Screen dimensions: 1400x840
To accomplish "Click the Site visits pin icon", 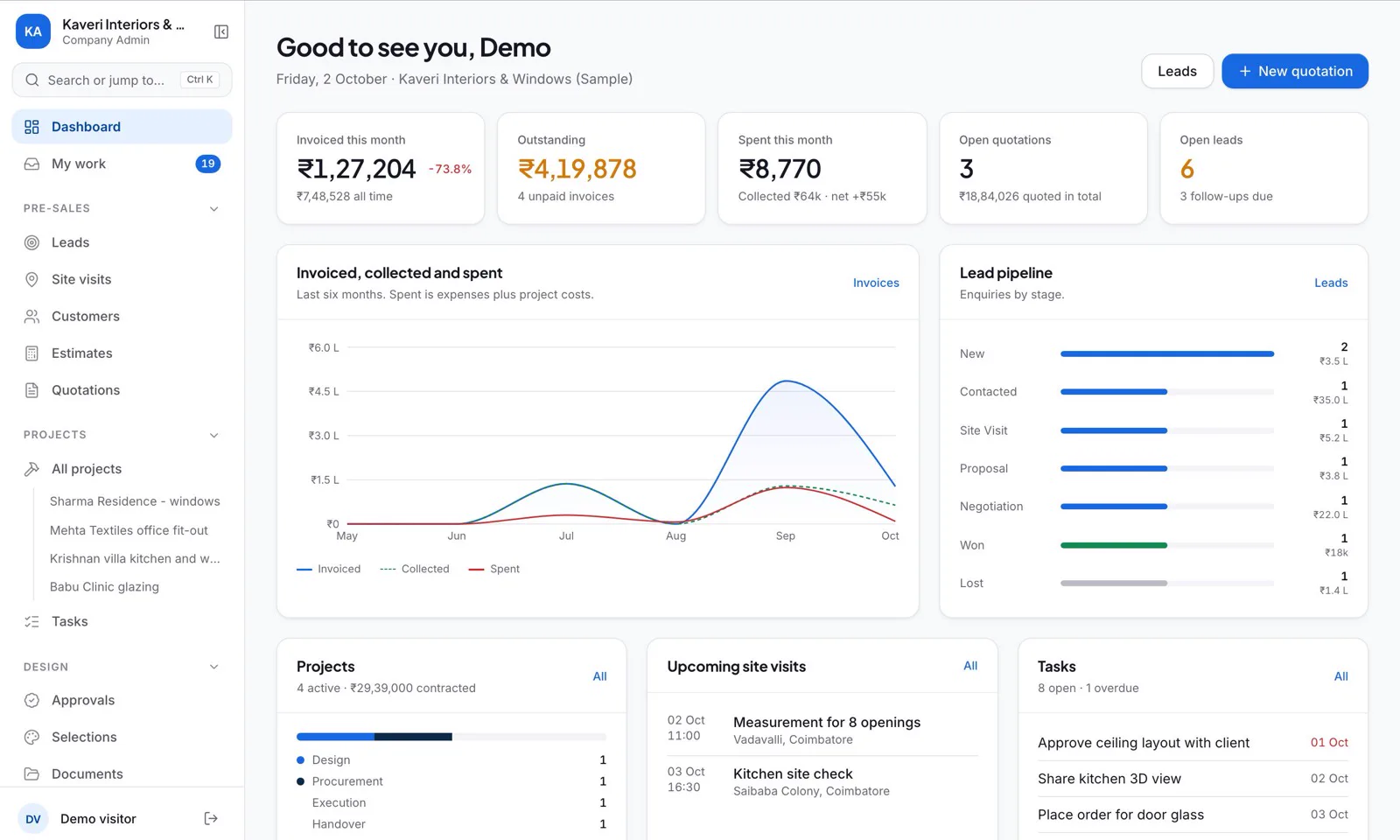I will [32, 279].
